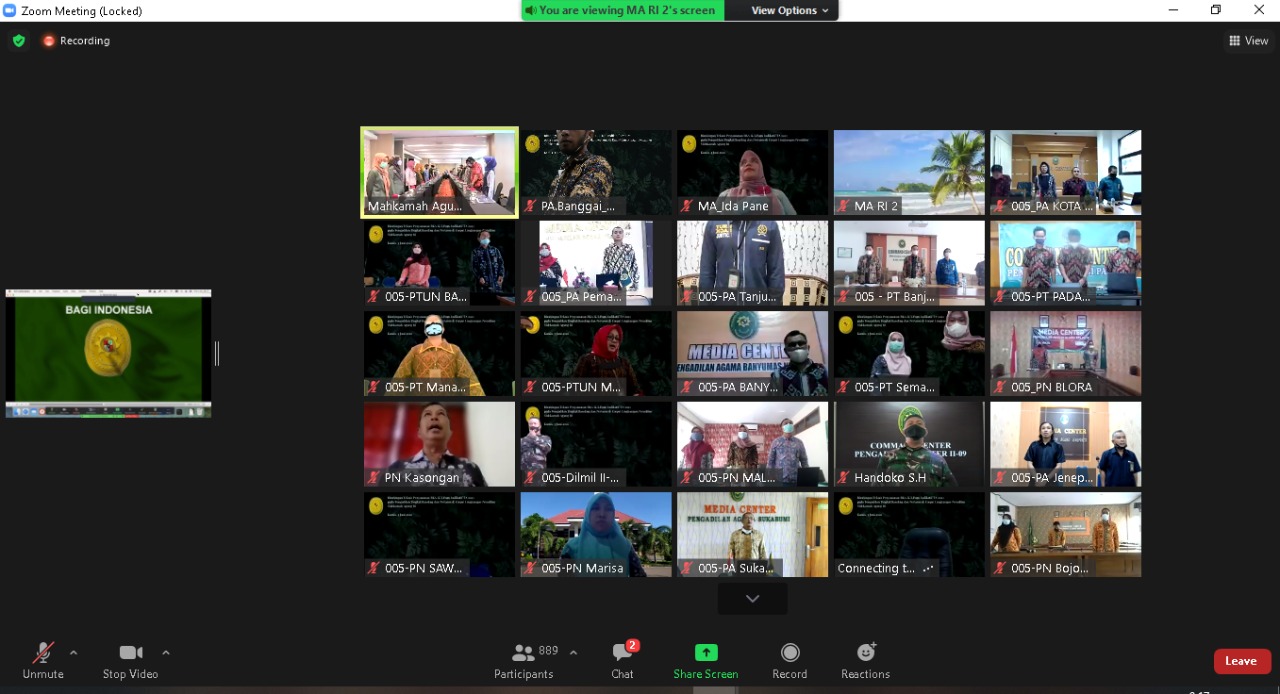Leave the meeting
The width and height of the screenshot is (1280, 694).
tap(1242, 661)
